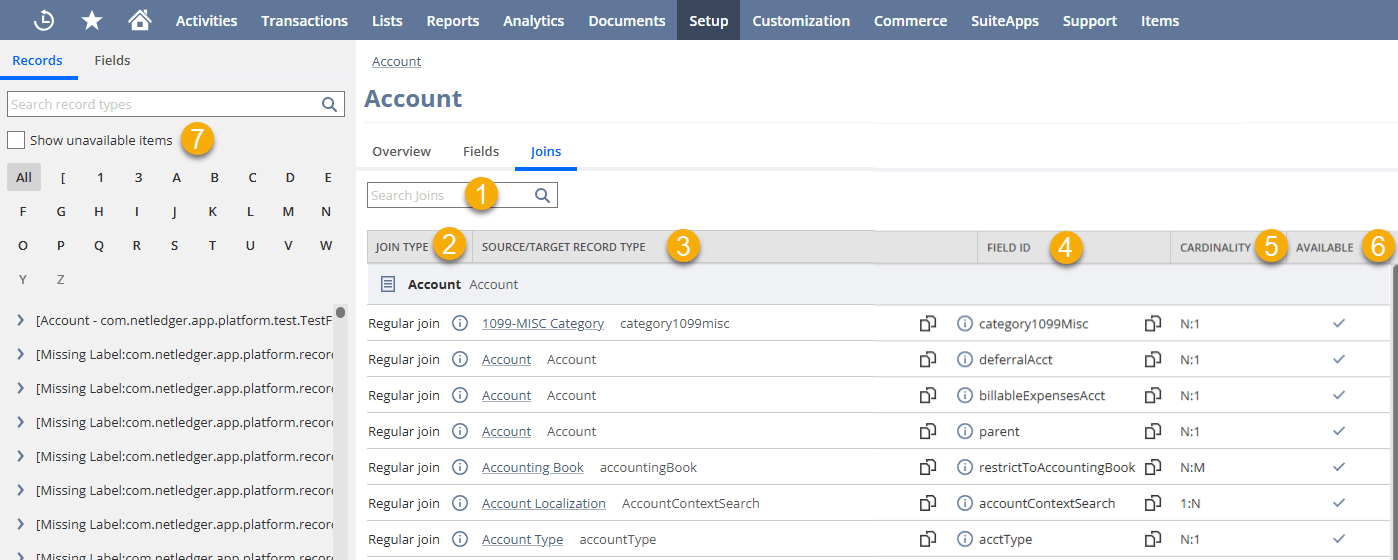Open the Recent Records clock icon

[x=44, y=20]
